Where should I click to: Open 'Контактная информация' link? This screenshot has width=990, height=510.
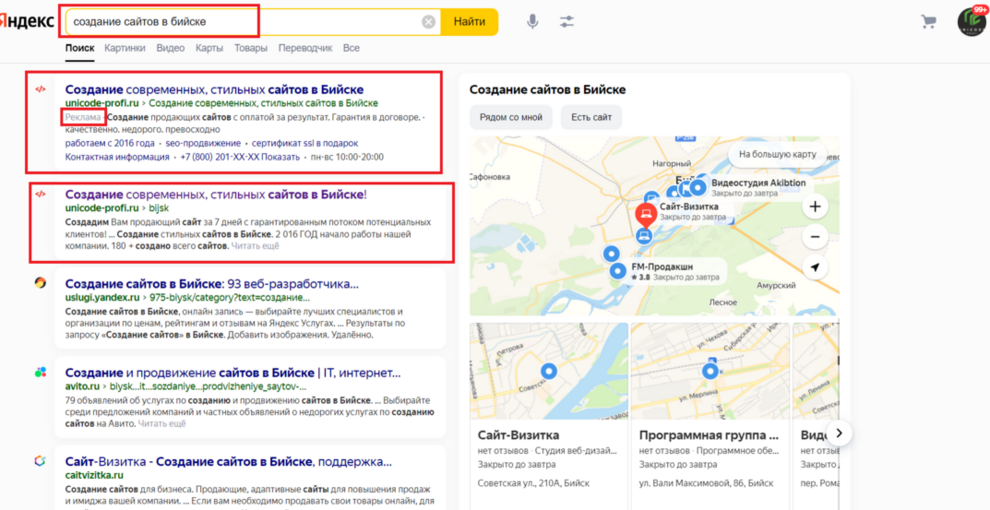point(117,157)
